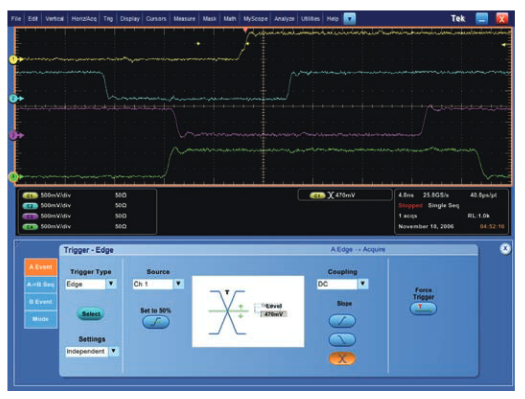Open the File menu
Screen dimensions: 525x399
click(16, 19)
